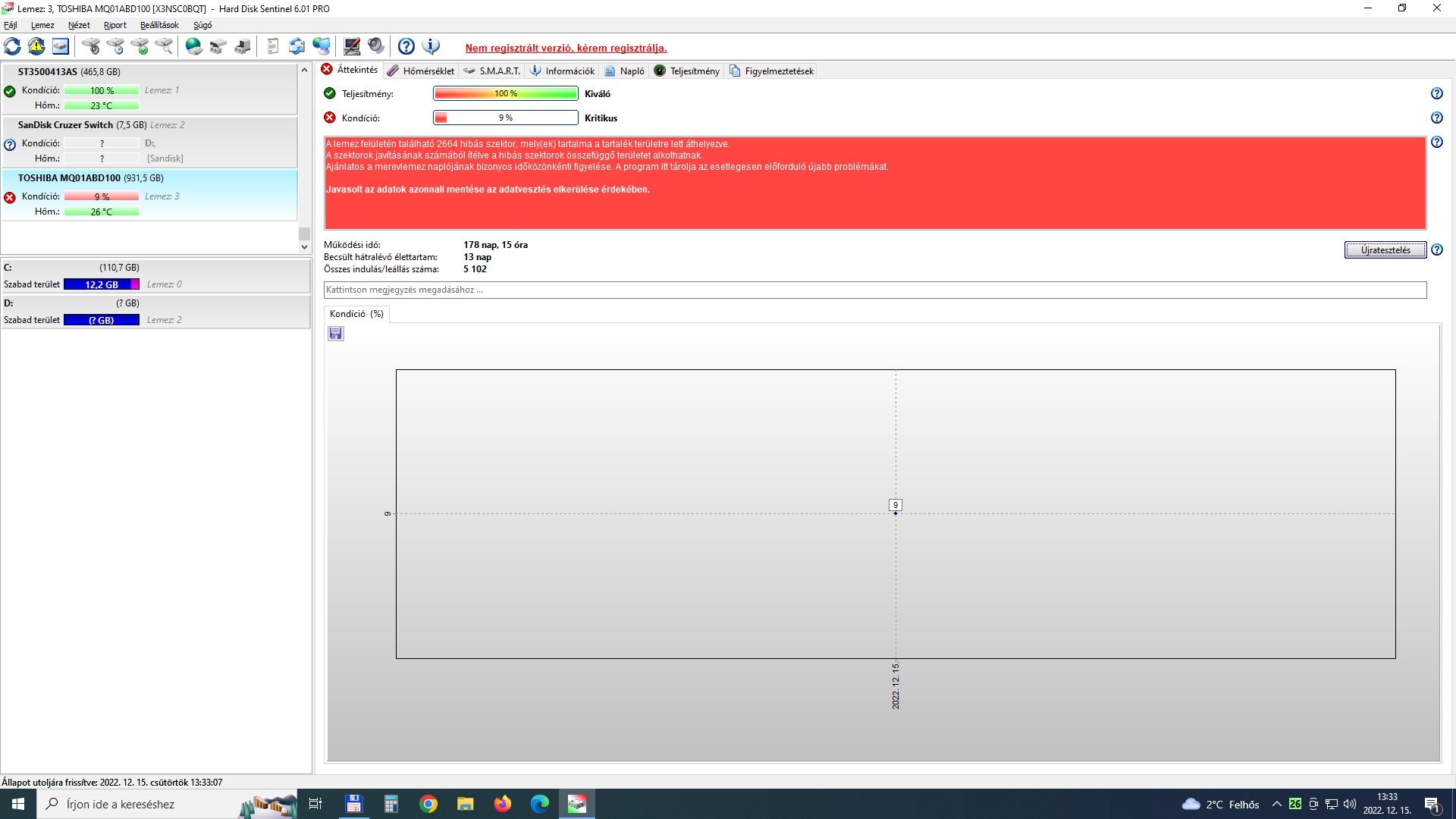This screenshot has width=1456, height=819.
Task: Click the weather widget 2°C Felhős
Action: [x=1221, y=804]
